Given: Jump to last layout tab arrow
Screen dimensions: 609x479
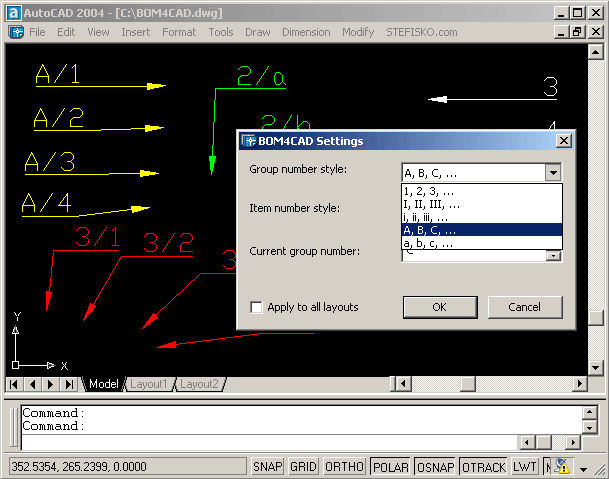Looking at the screenshot, I should [x=69, y=384].
